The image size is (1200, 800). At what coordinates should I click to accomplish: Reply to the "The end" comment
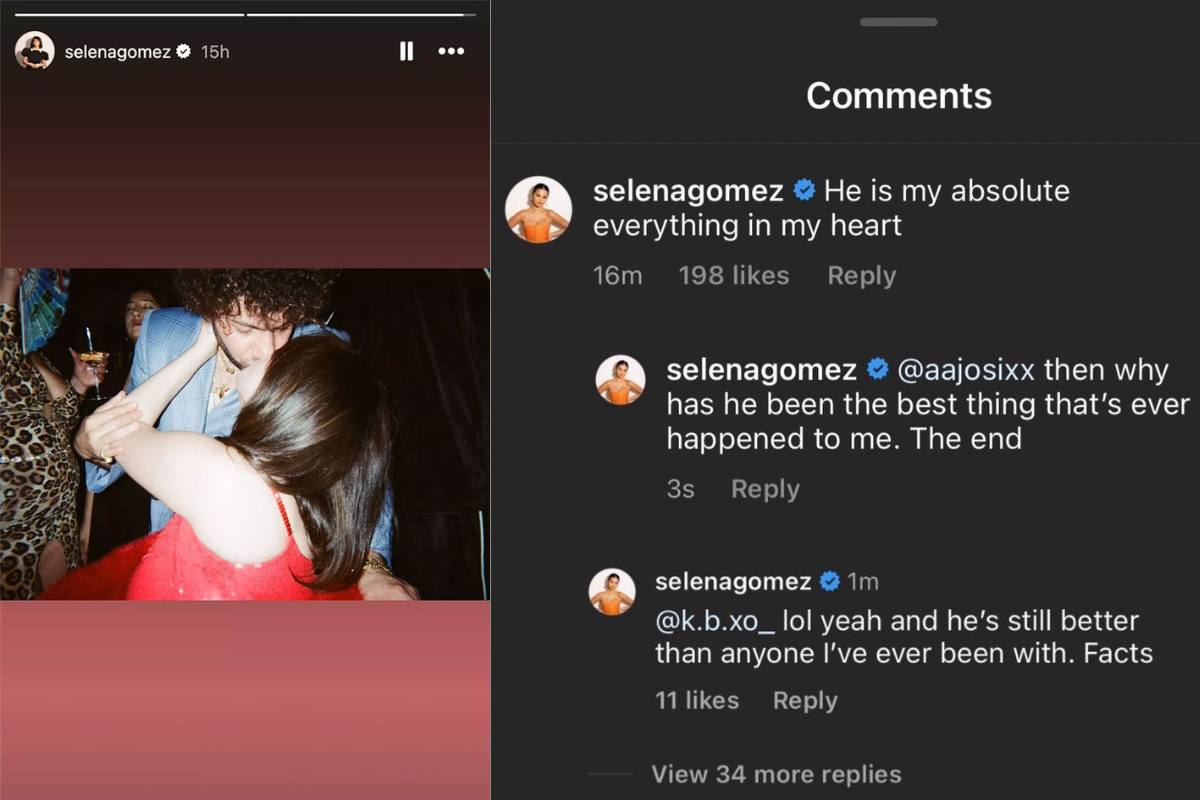(765, 489)
